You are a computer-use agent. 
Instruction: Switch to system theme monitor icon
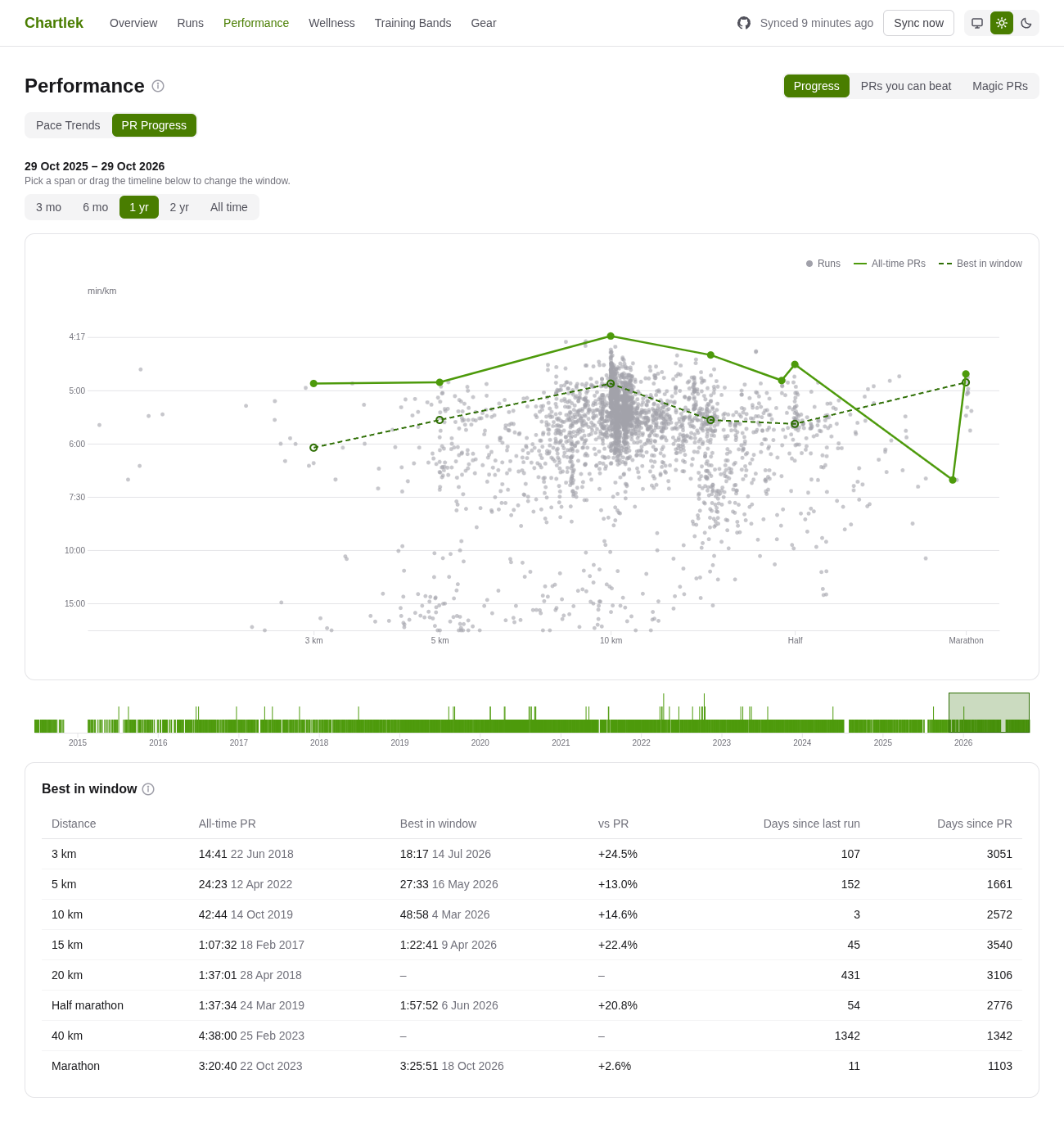point(977,23)
